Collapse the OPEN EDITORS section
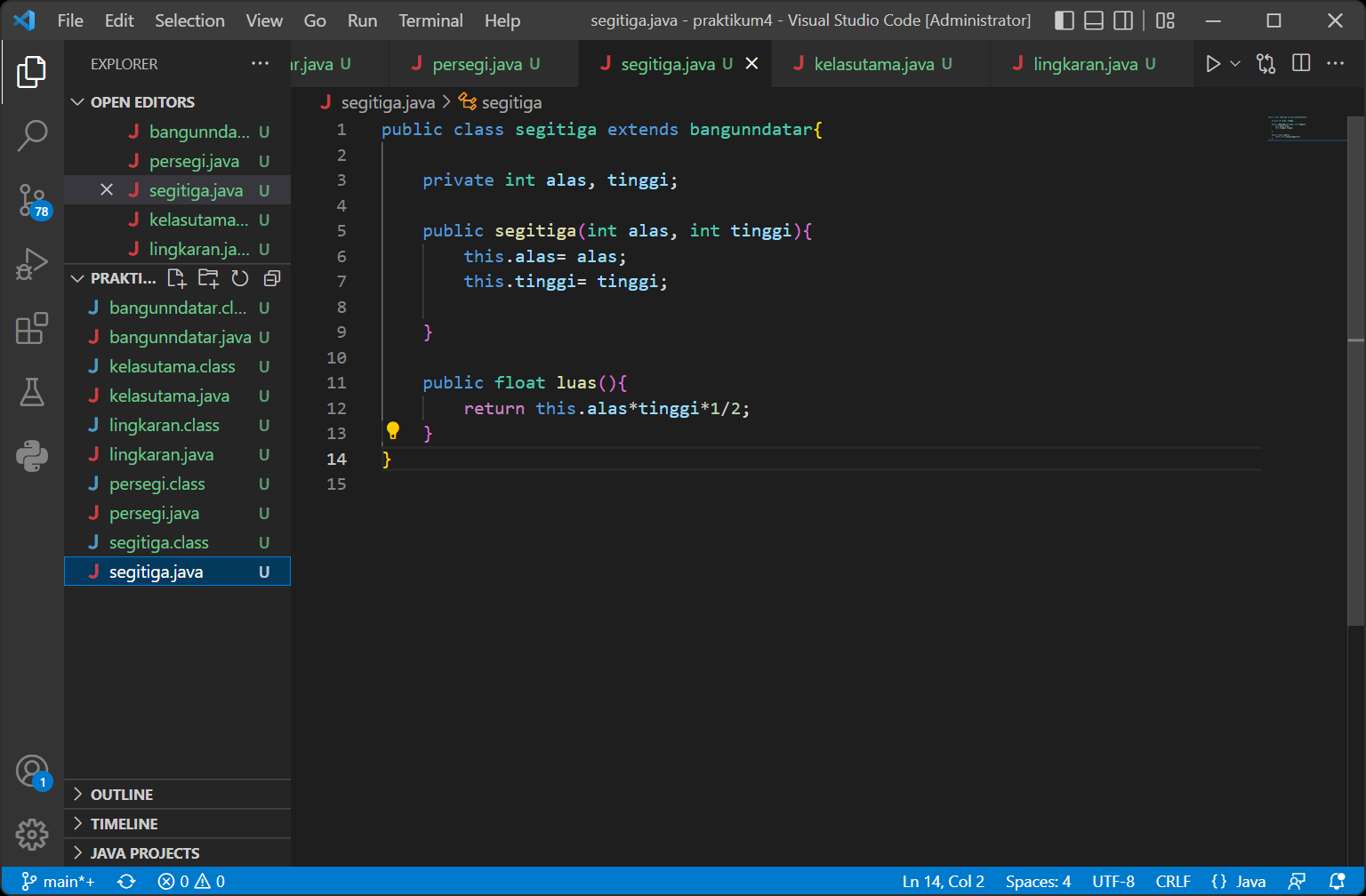The height and width of the screenshot is (896, 1366). click(x=142, y=101)
